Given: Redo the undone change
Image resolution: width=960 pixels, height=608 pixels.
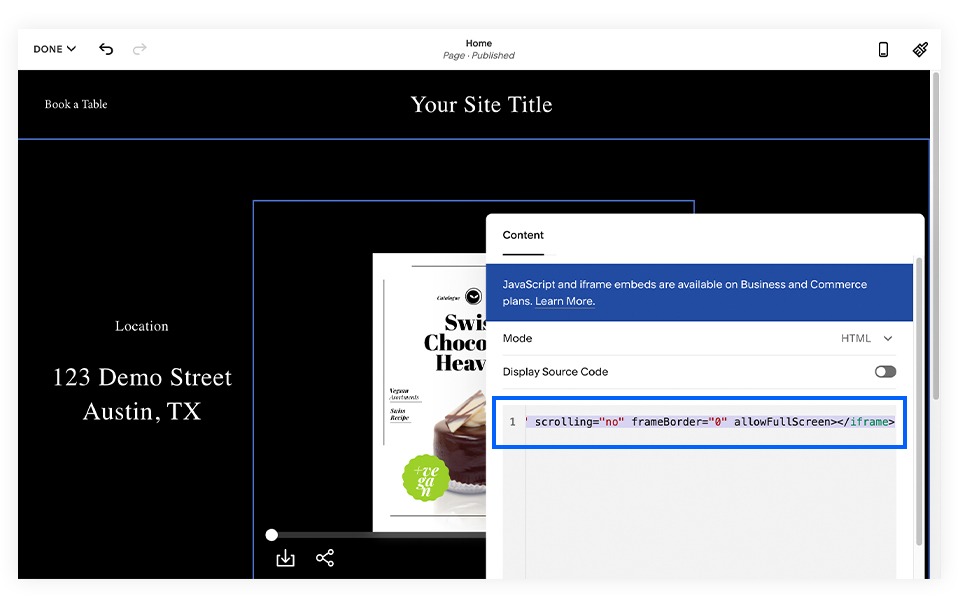Looking at the screenshot, I should [141, 49].
